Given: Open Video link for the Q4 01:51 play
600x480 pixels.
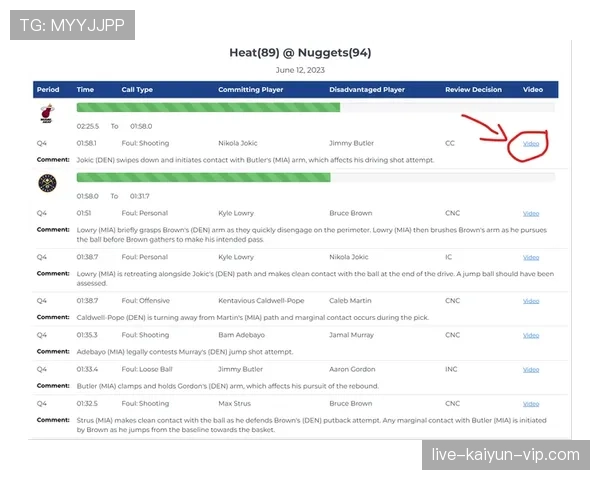Looking at the screenshot, I should [531, 213].
